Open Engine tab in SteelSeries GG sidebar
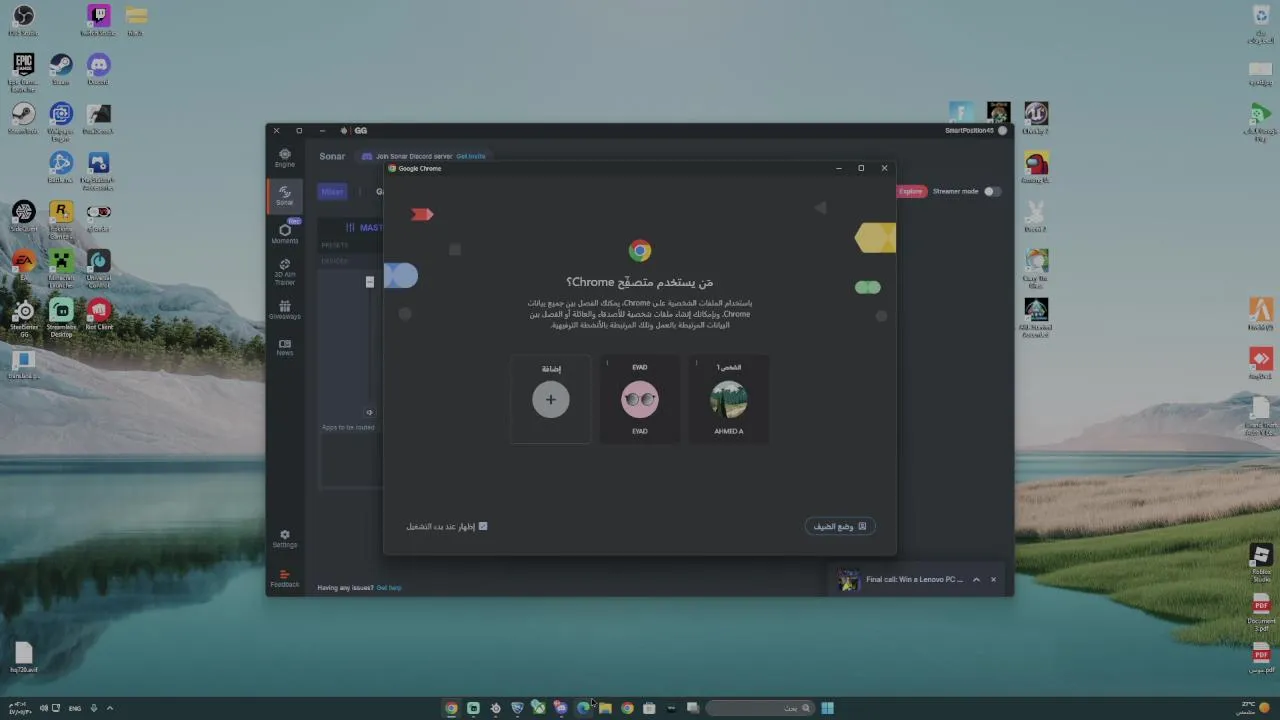 point(285,158)
